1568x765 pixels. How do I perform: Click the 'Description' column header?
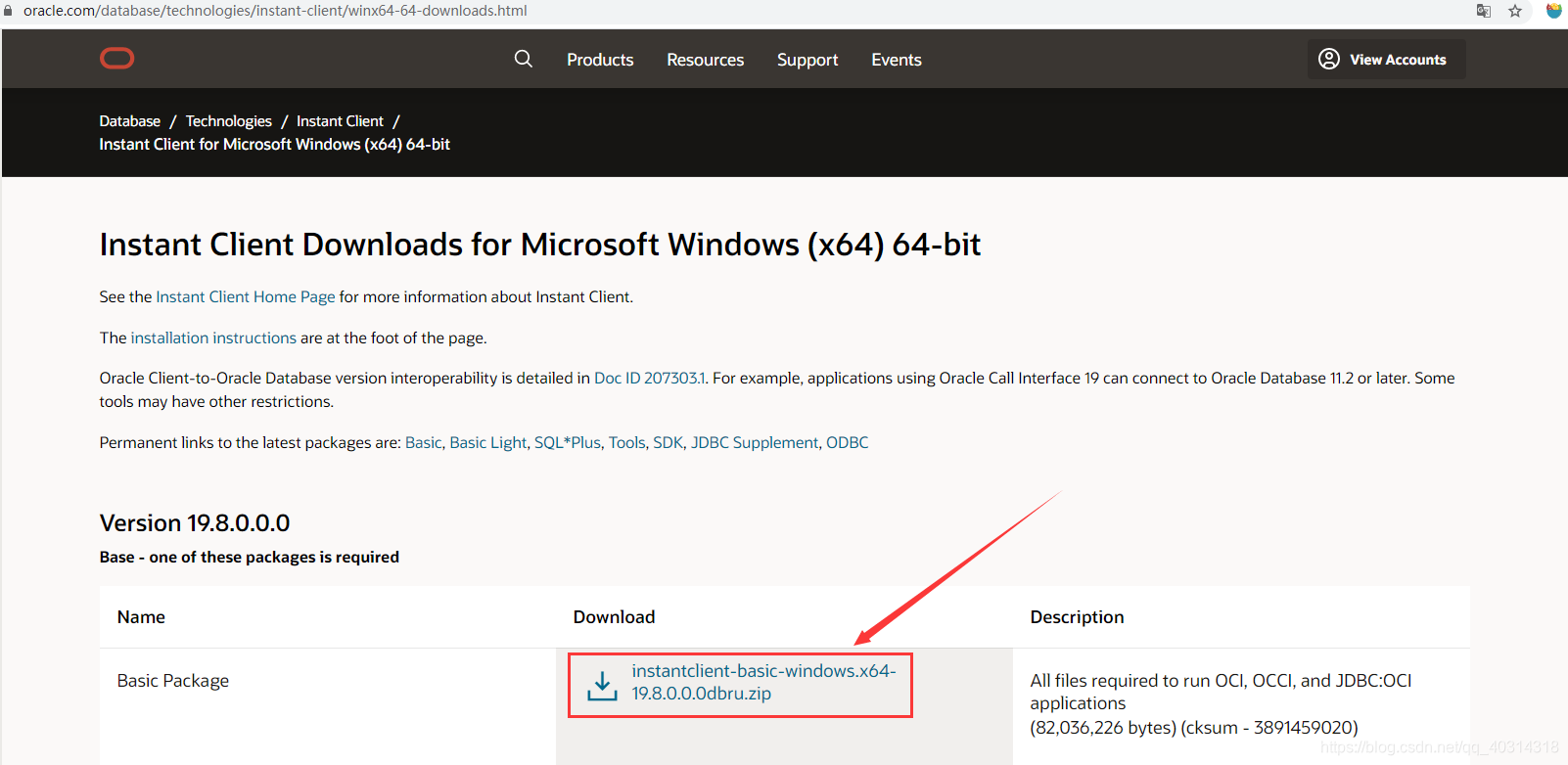pos(1077,617)
